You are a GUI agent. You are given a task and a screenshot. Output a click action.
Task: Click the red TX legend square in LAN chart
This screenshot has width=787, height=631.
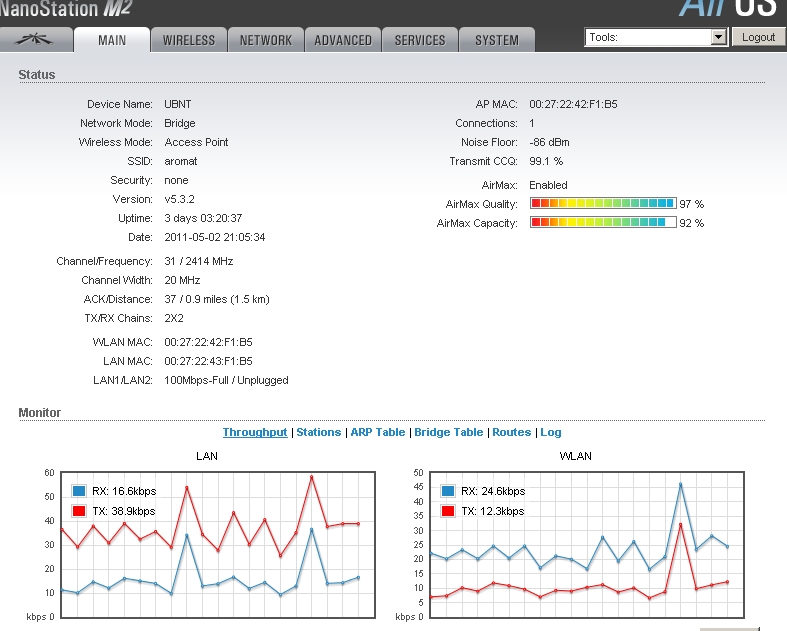coord(79,511)
